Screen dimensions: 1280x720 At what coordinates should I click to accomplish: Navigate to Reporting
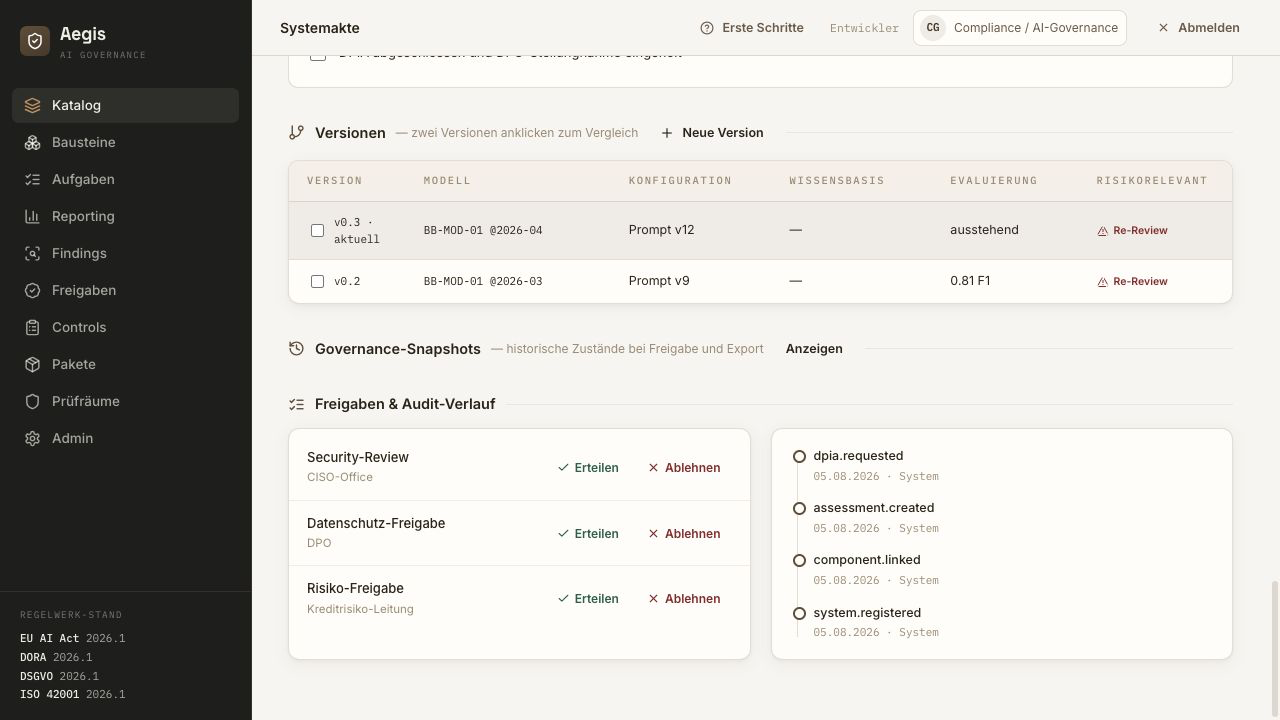point(125,216)
